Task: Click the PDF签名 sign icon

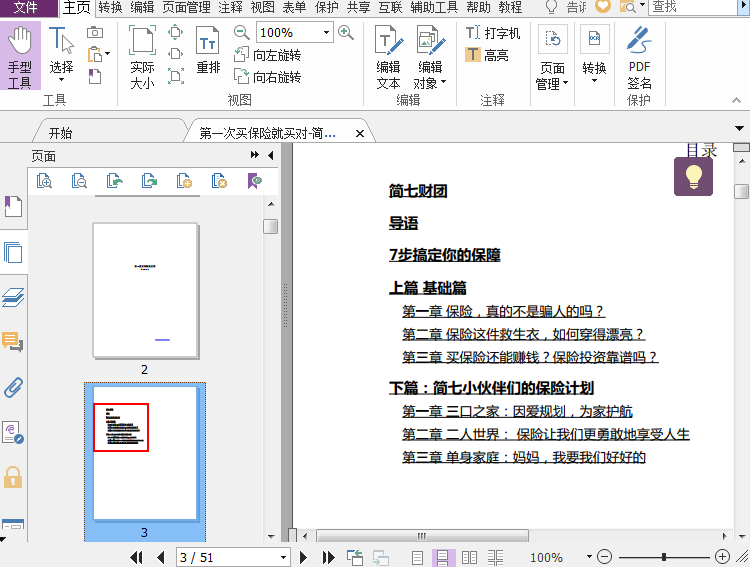Action: pos(640,56)
